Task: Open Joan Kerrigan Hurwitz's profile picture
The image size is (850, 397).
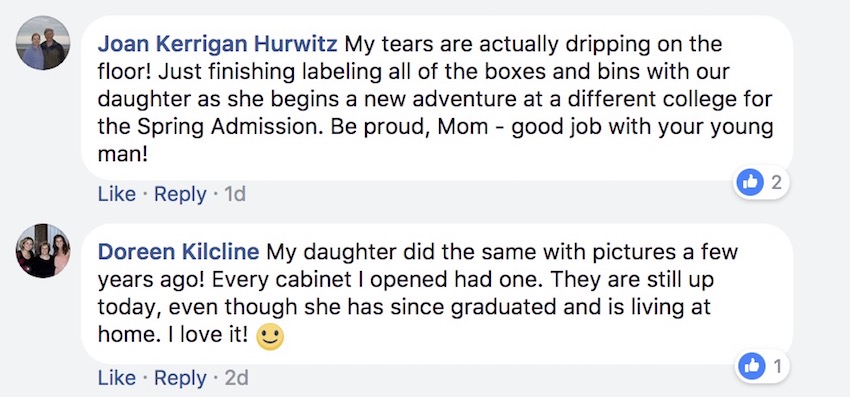Action: click(x=43, y=43)
